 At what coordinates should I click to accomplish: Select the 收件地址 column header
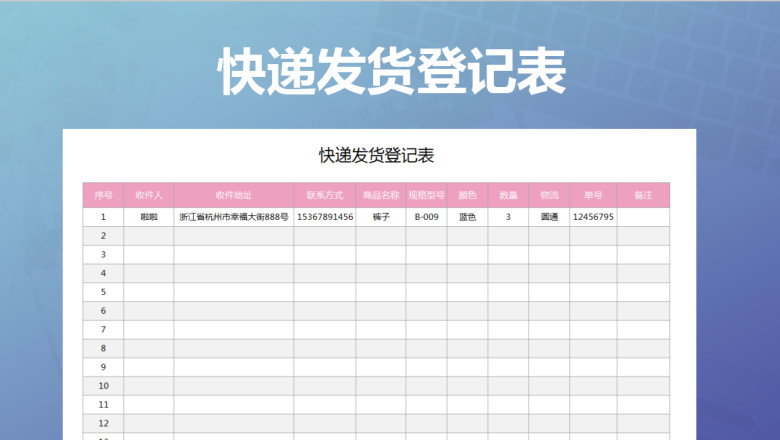click(x=234, y=195)
